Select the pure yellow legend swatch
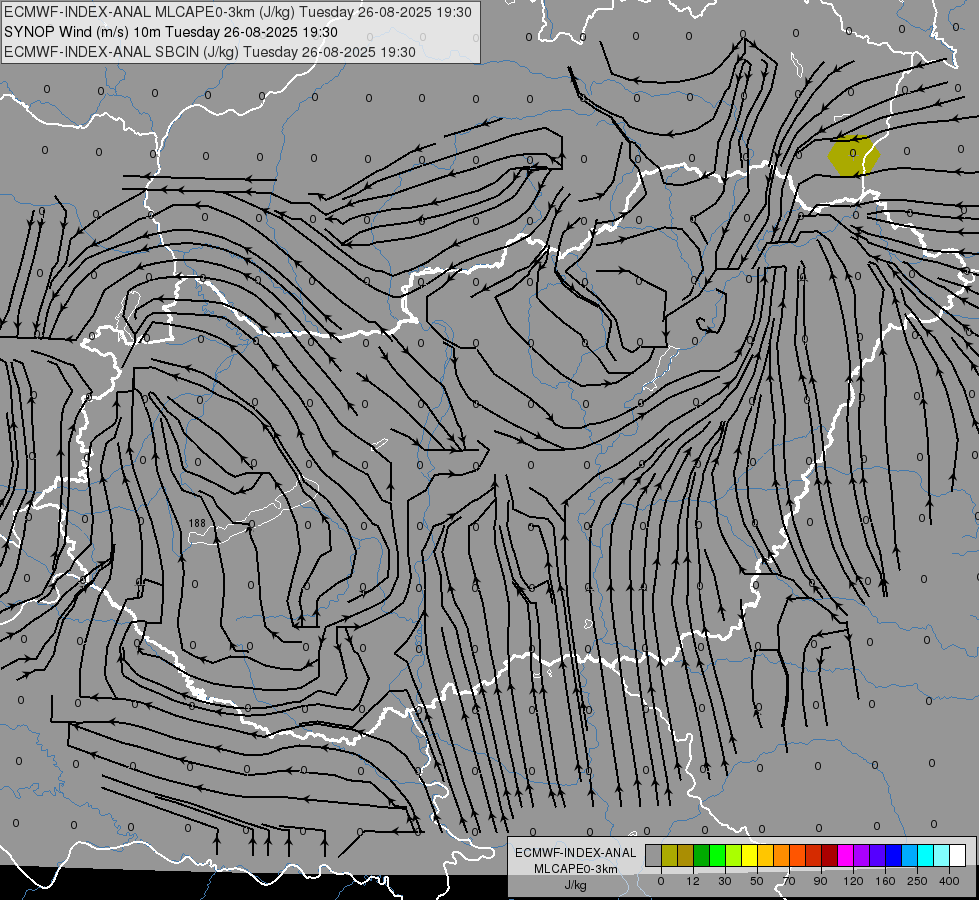 749,855
